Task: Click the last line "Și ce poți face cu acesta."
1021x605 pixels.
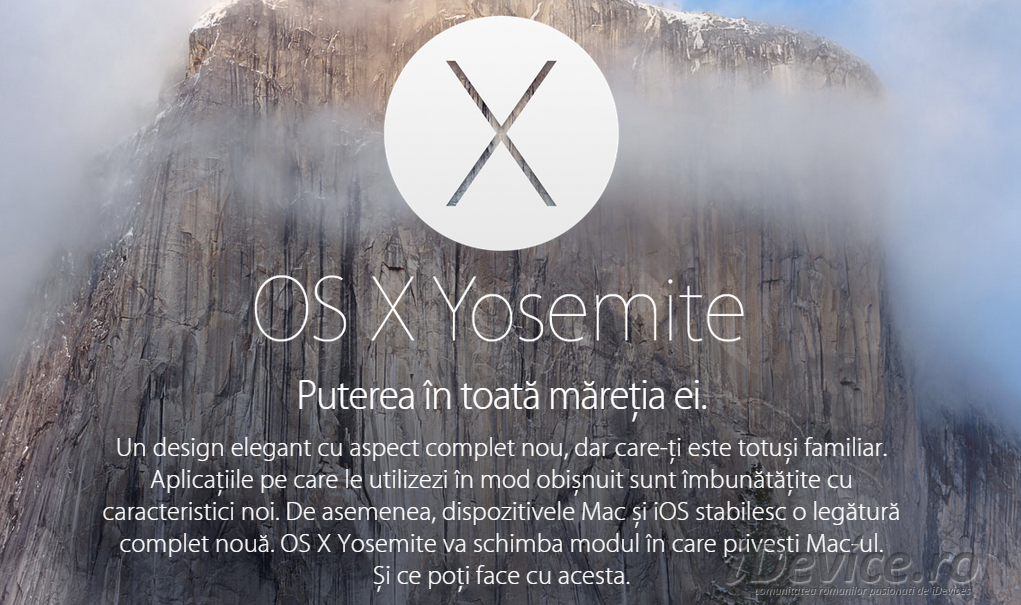Action: (x=501, y=575)
